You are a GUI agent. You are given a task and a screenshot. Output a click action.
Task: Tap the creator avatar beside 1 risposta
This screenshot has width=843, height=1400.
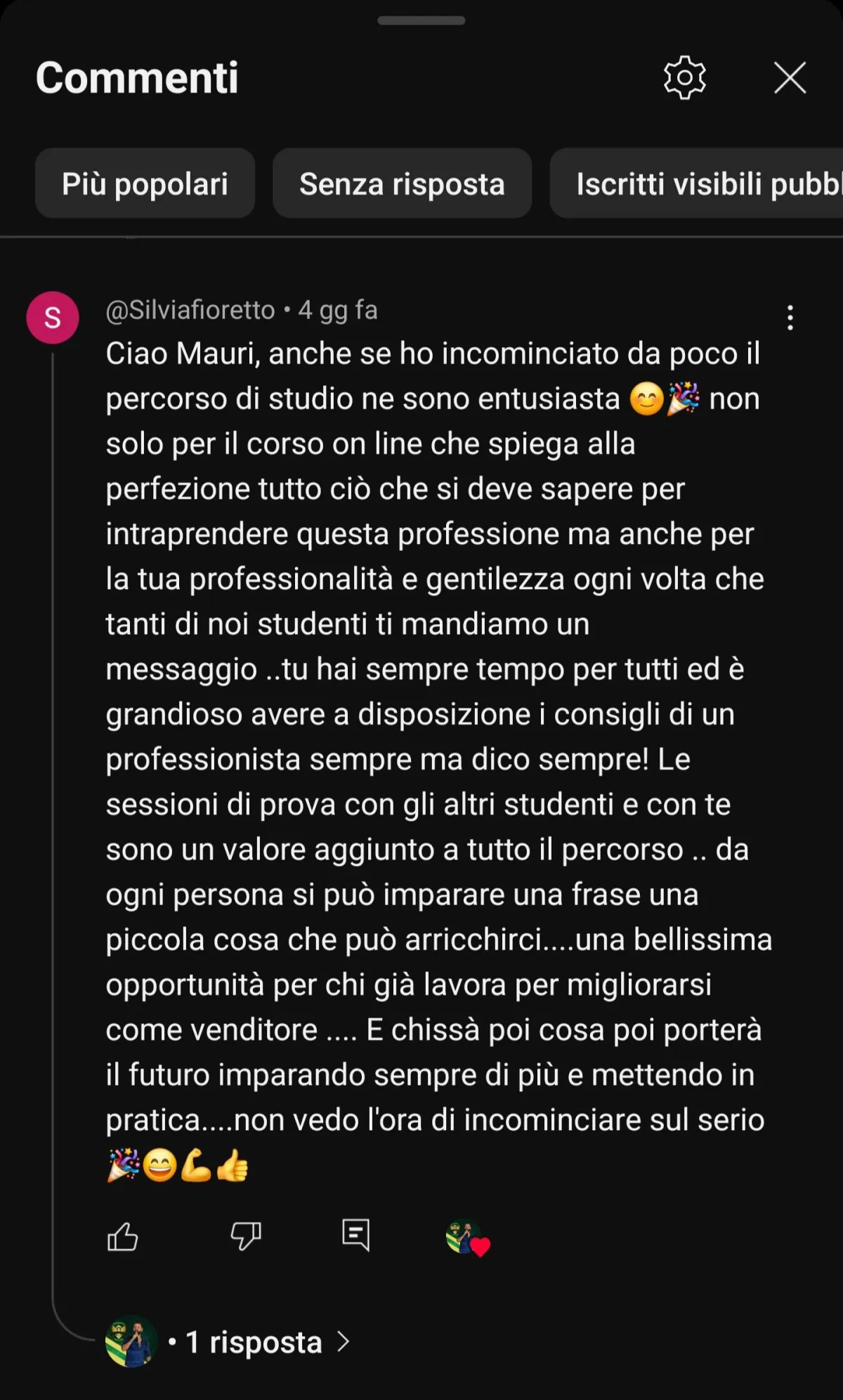coord(131,1342)
